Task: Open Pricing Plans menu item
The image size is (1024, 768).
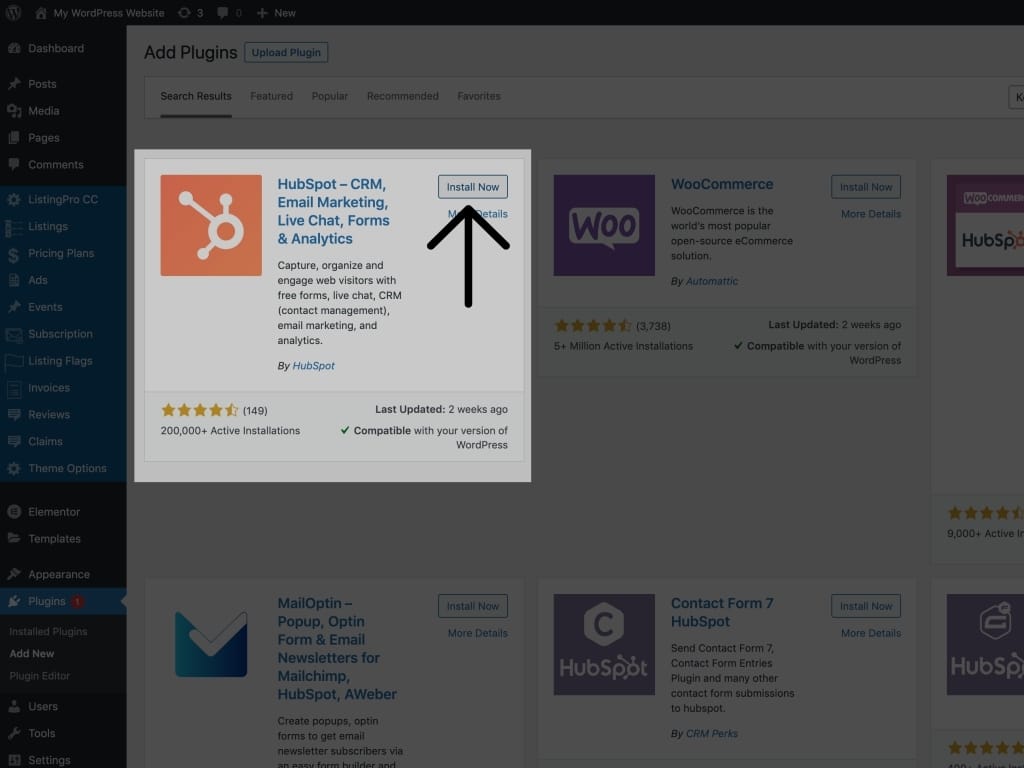Action: [63, 253]
